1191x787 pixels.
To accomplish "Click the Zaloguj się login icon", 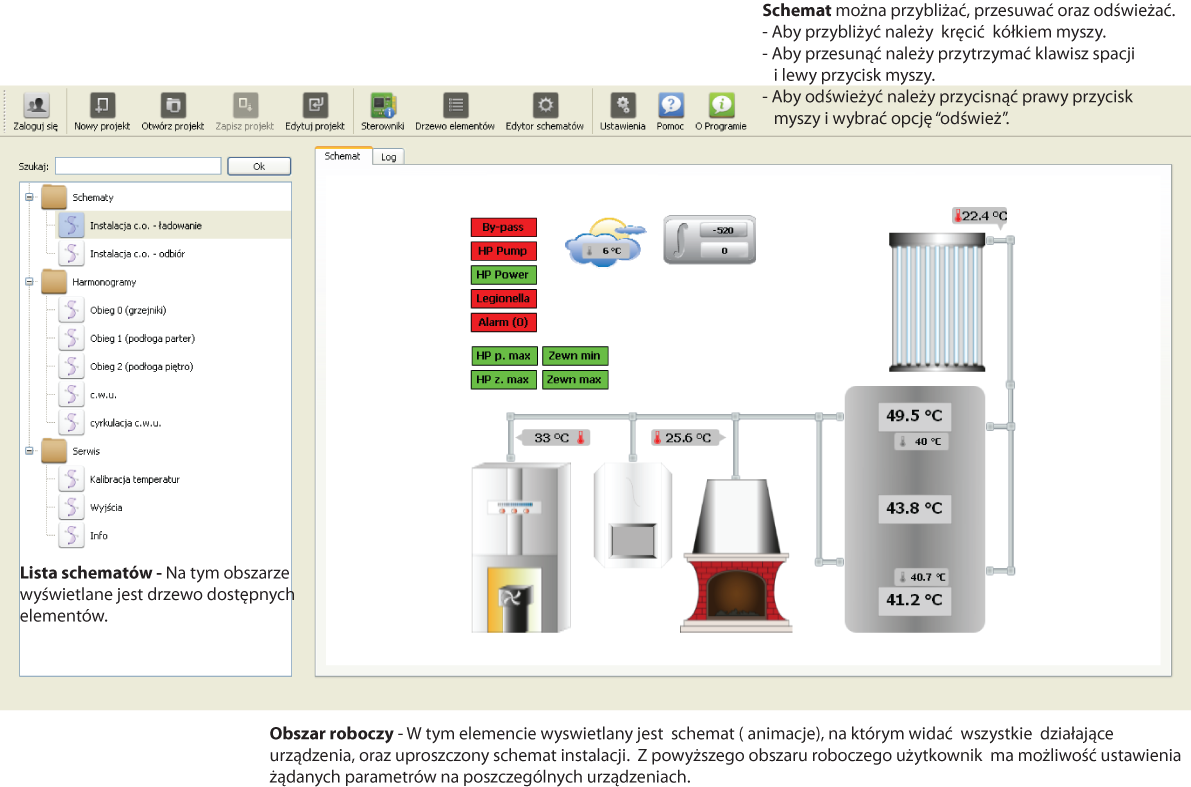I will [x=36, y=105].
